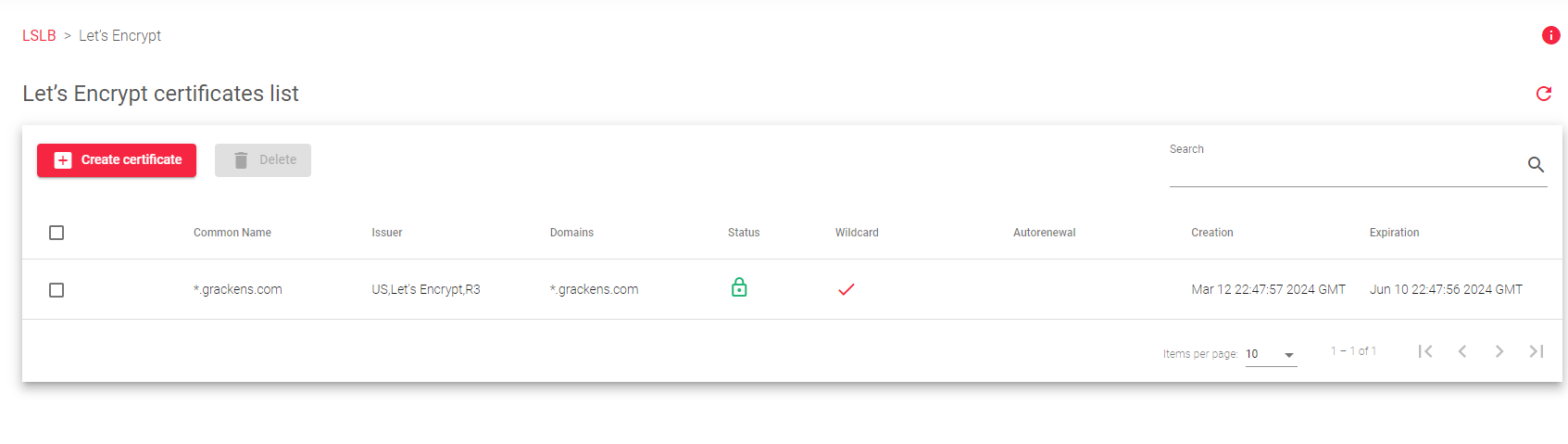Sort by Expiration column header
The height and width of the screenshot is (444, 1568).
1394,233
